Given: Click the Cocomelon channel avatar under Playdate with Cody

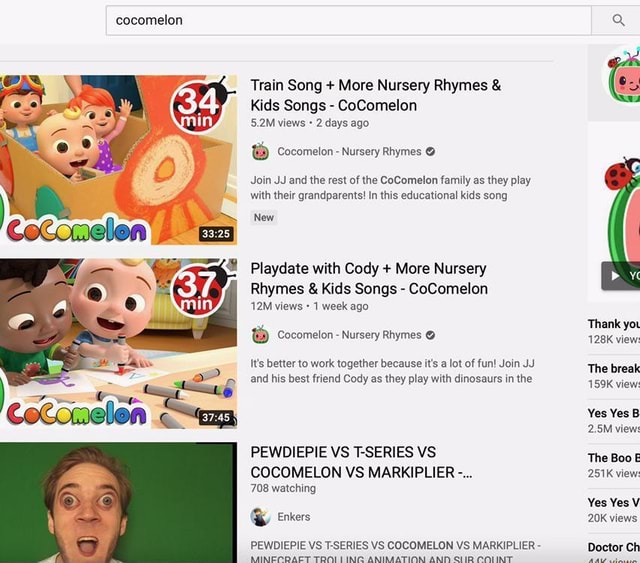Looking at the screenshot, I should click(x=261, y=335).
